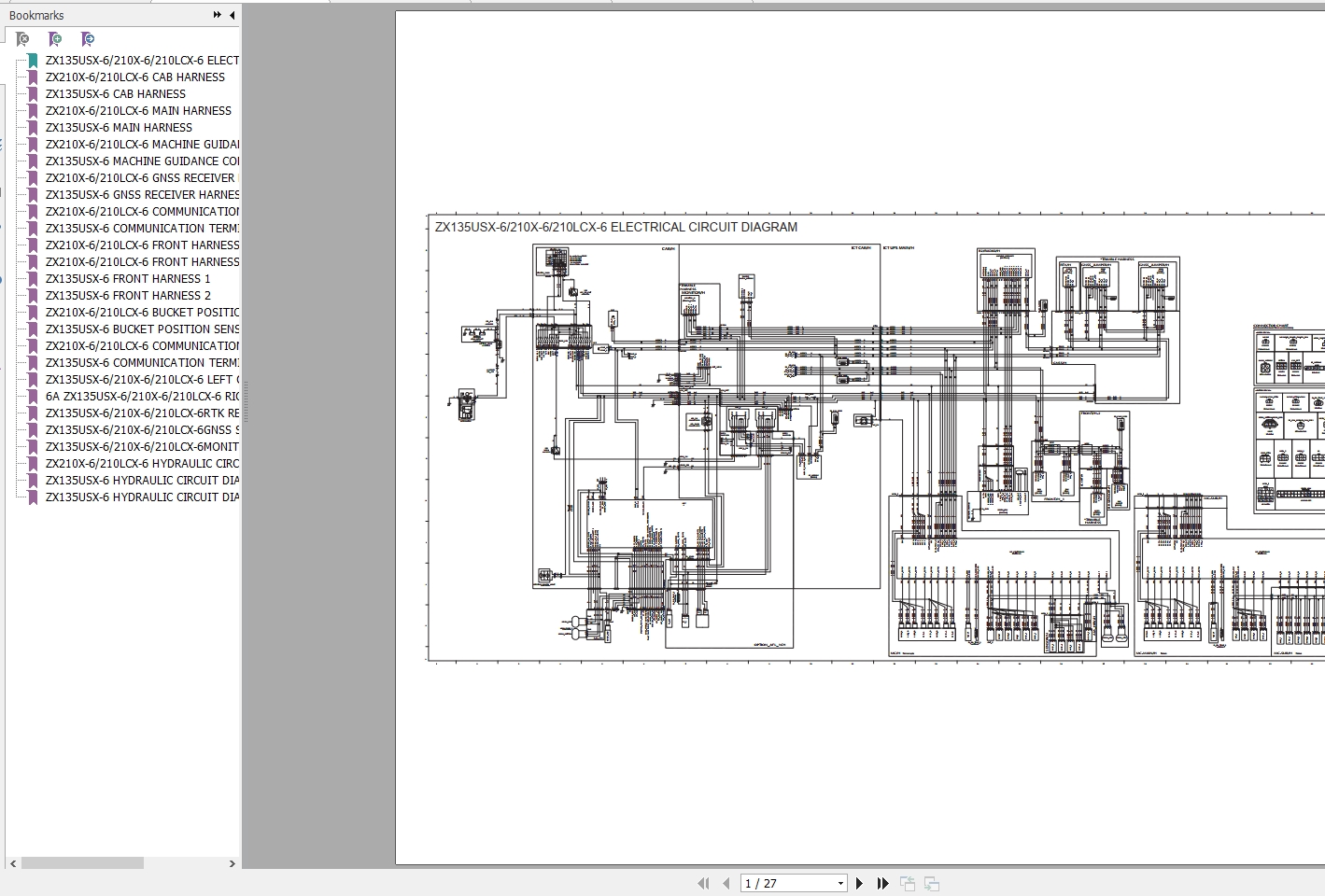
Task: Open bookmark ZX210X-6/210LCX-6 CAB HARNESS
Action: click(135, 77)
